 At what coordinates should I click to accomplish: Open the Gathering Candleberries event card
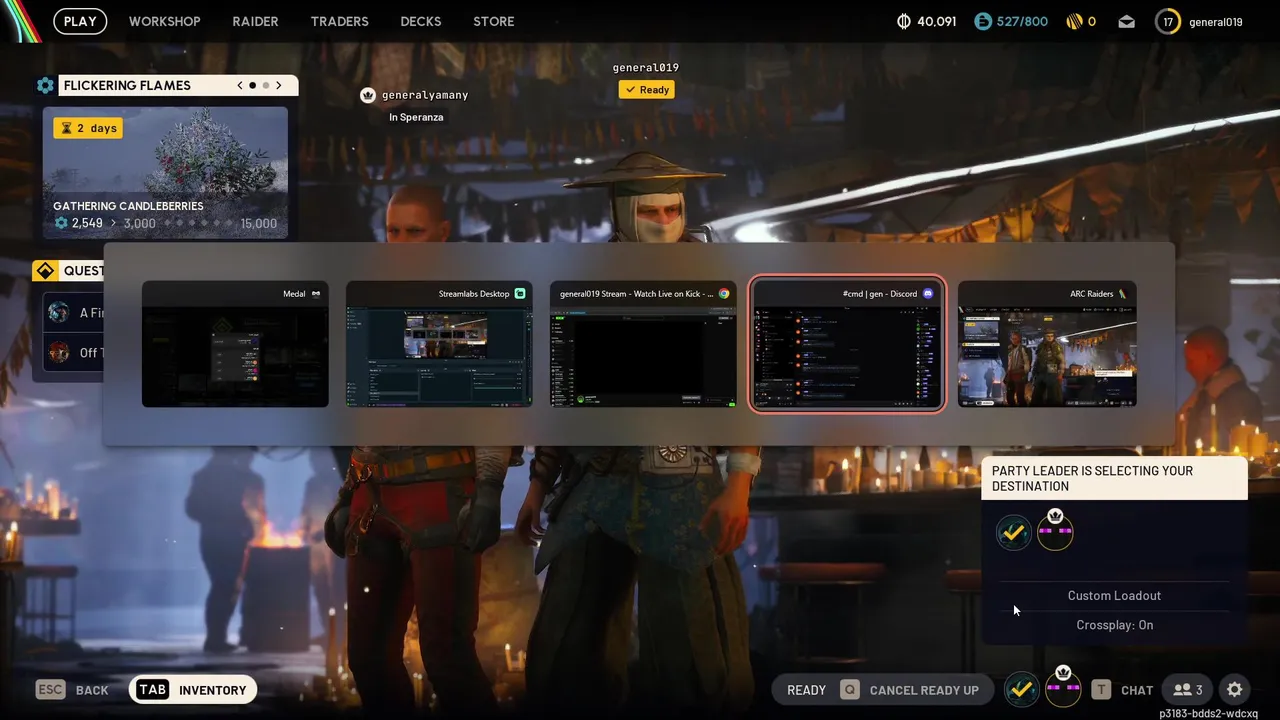pyautogui.click(x=165, y=172)
